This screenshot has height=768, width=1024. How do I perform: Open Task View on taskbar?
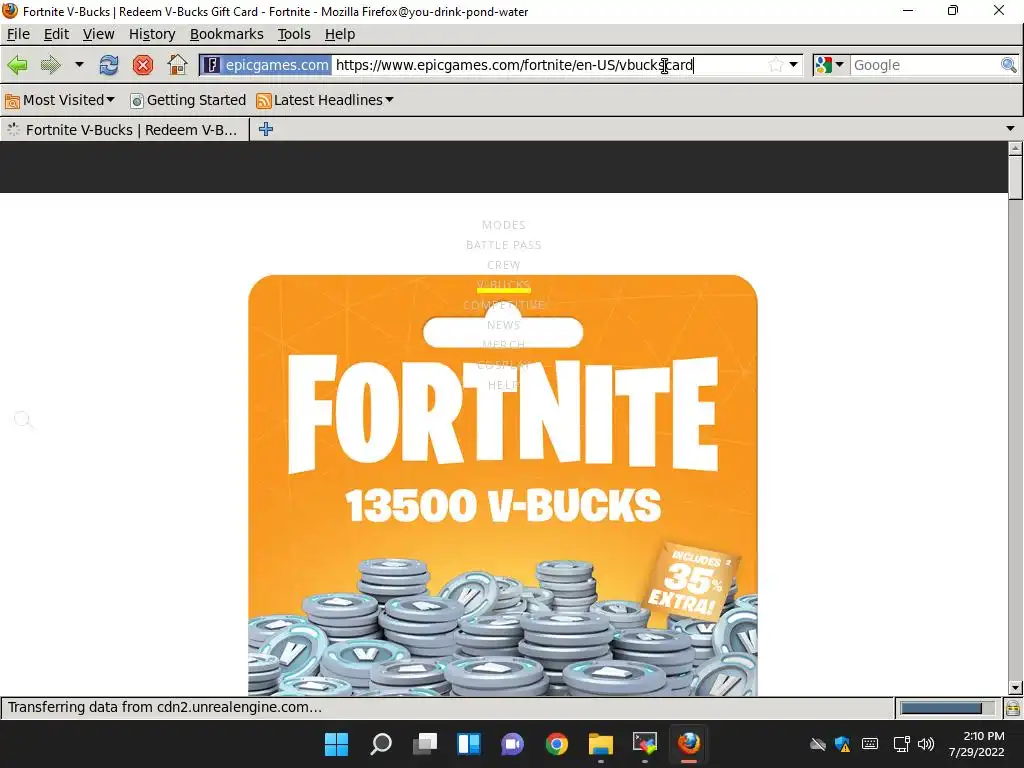425,744
